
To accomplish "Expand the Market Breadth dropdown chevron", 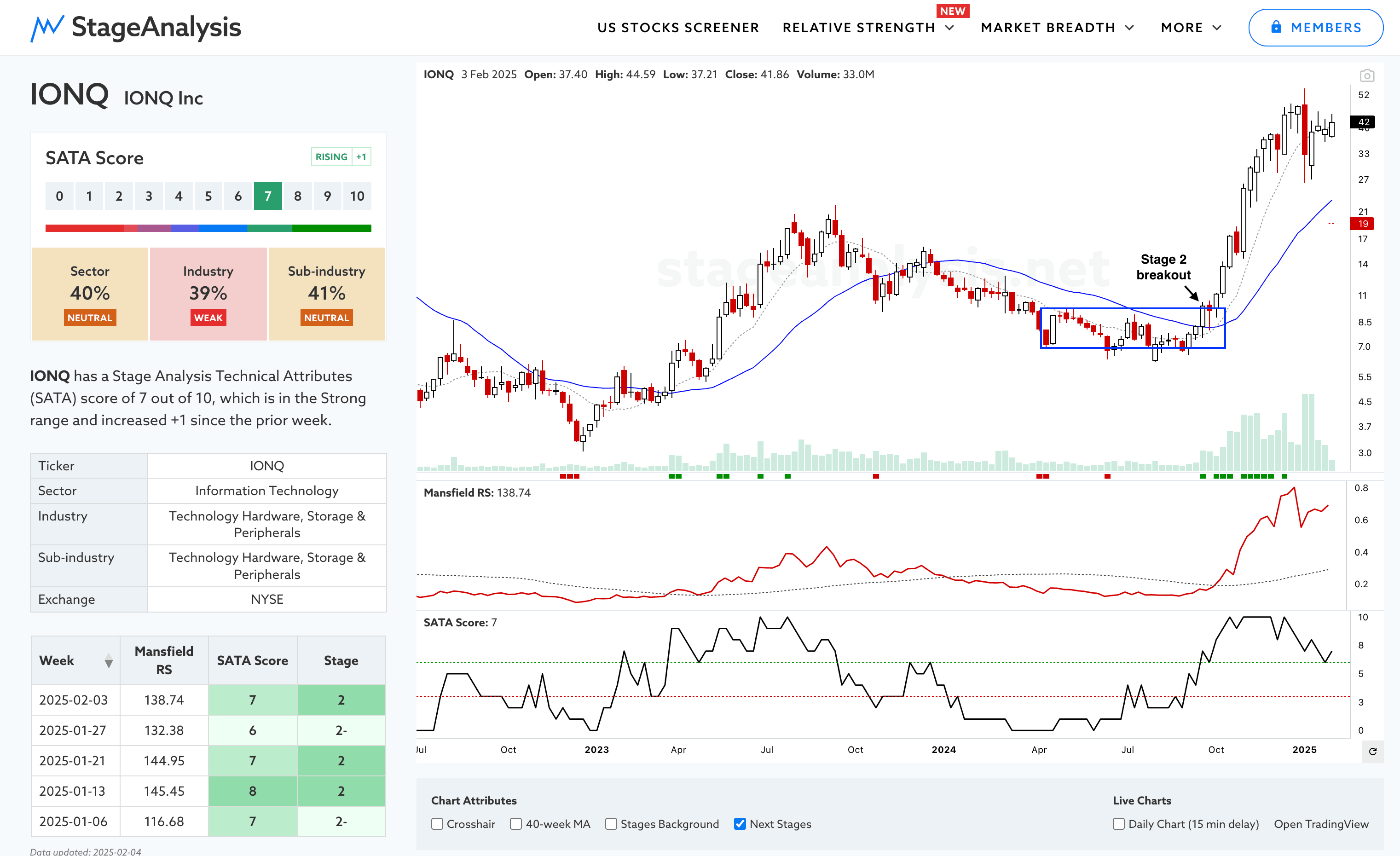I will (1129, 28).
